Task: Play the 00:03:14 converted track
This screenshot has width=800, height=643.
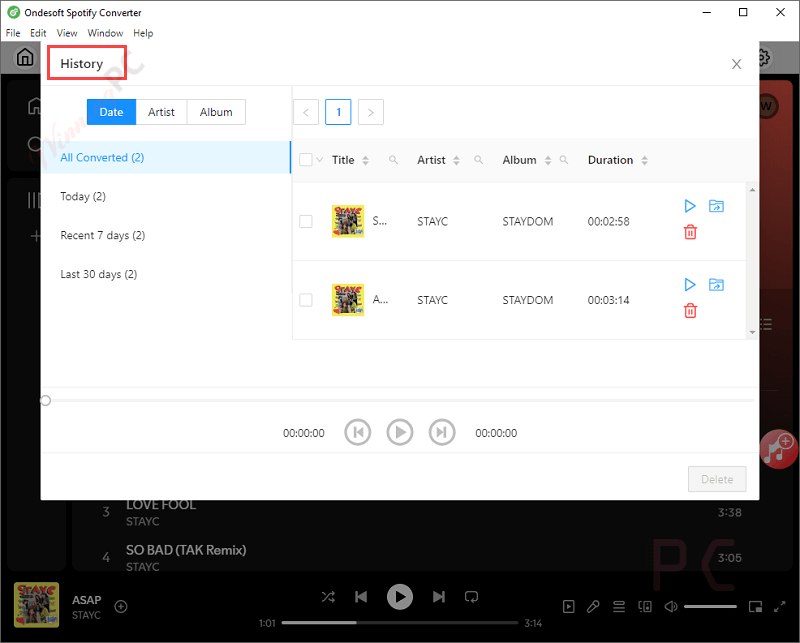Action: click(690, 285)
